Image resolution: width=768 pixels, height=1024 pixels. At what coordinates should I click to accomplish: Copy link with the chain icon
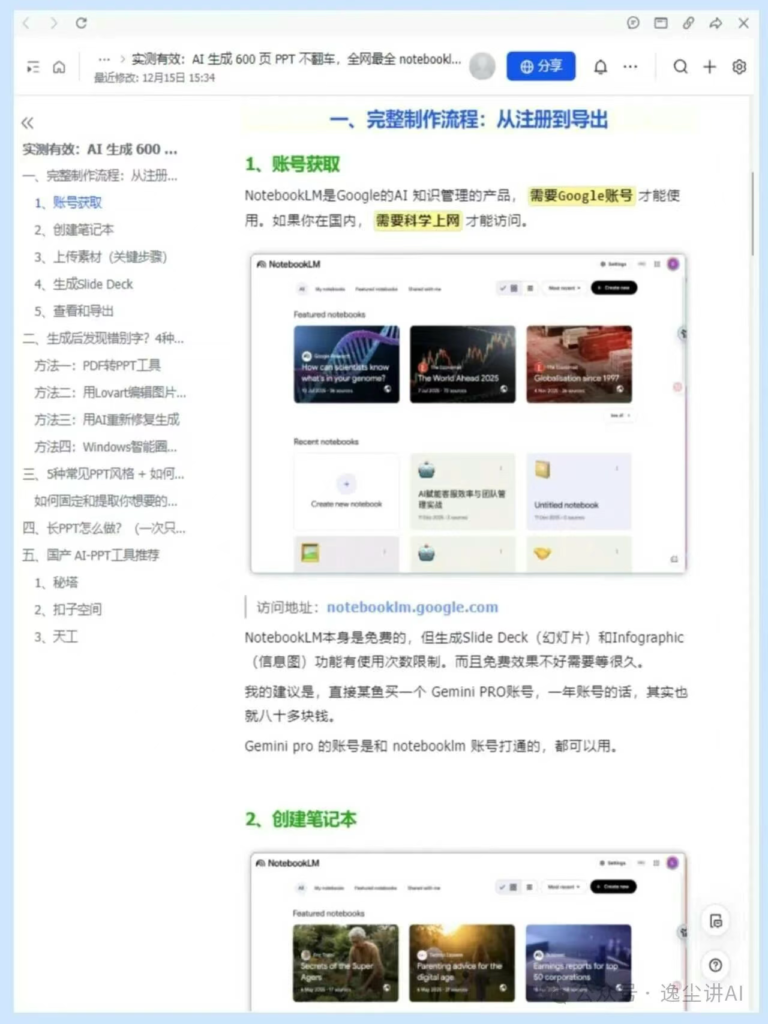(x=688, y=24)
